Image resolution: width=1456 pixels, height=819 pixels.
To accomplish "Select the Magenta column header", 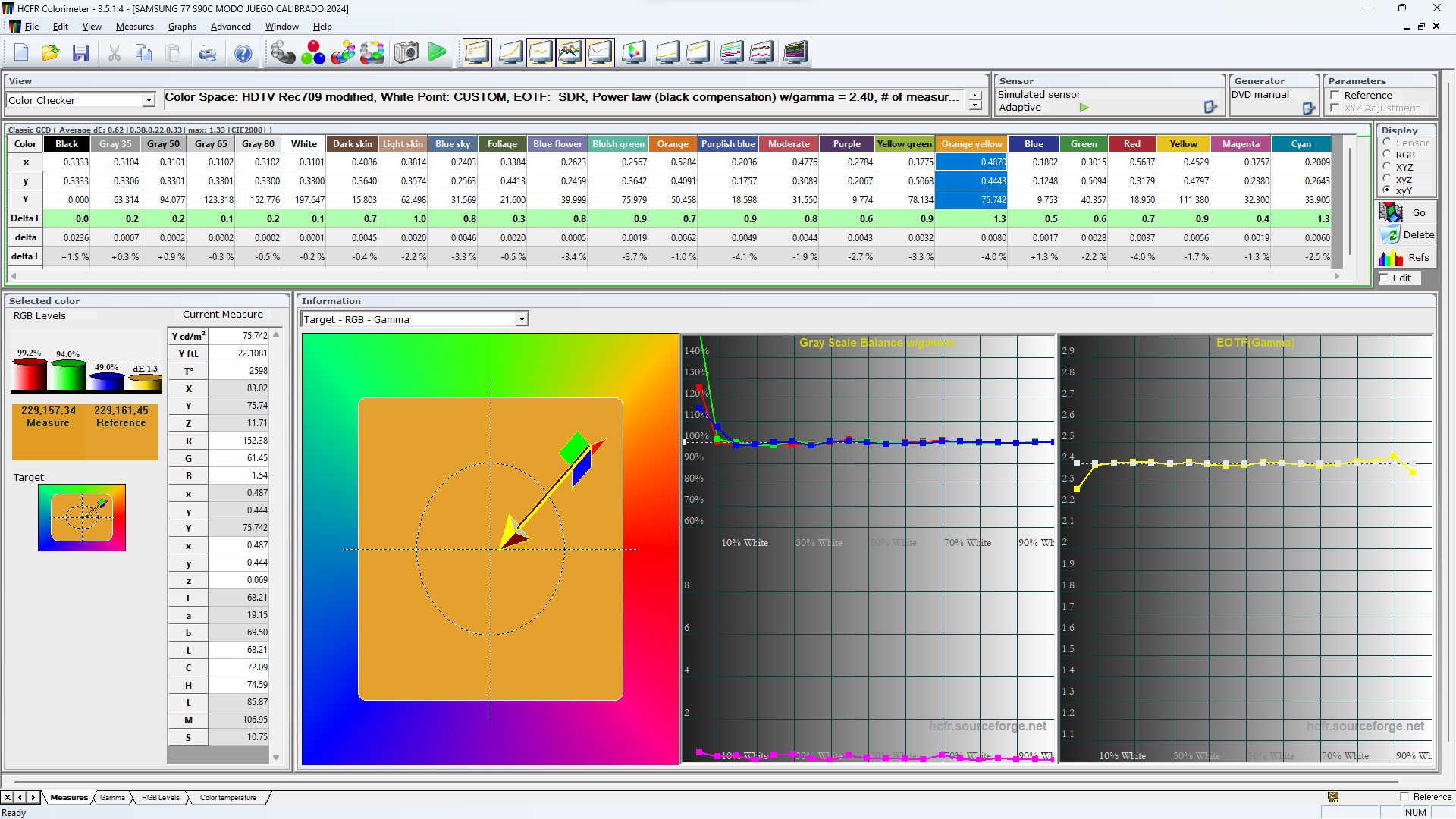I will (x=1241, y=144).
